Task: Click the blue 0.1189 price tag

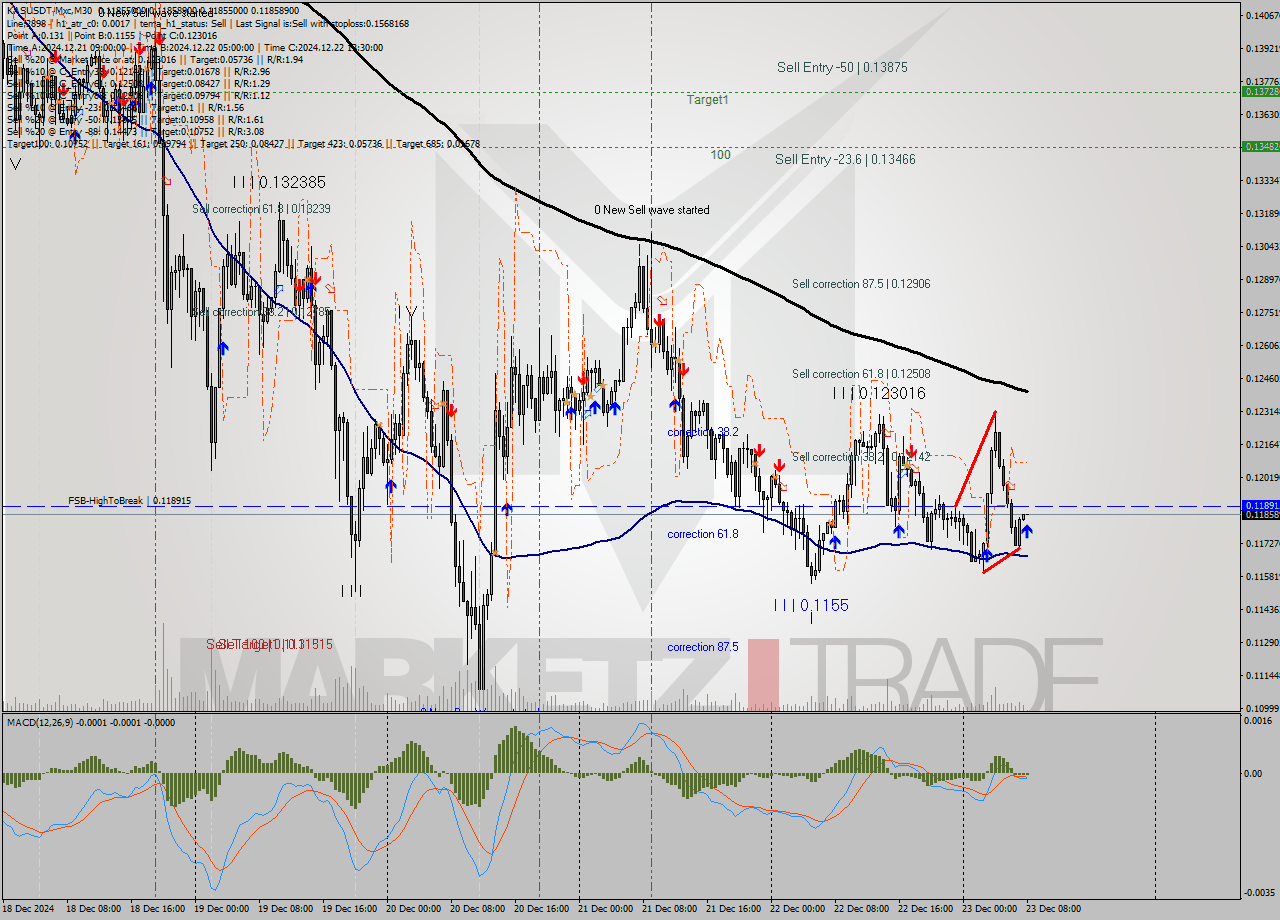Action: coord(1259,506)
